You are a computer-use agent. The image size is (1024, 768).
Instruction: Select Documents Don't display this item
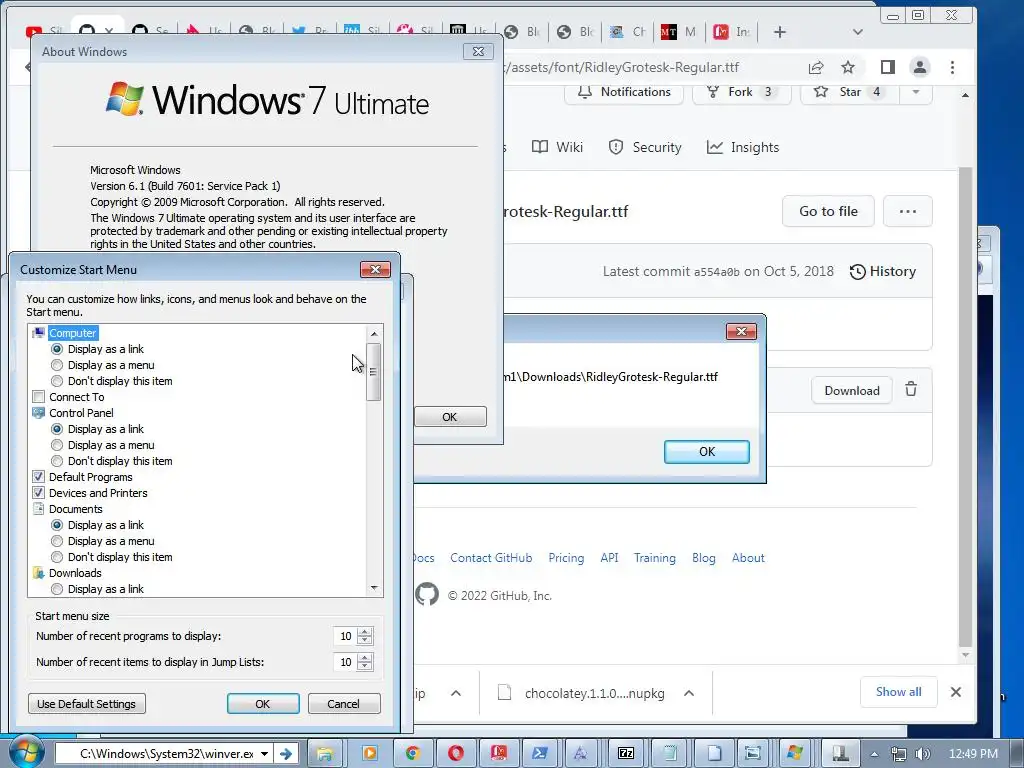pyautogui.click(x=112, y=557)
